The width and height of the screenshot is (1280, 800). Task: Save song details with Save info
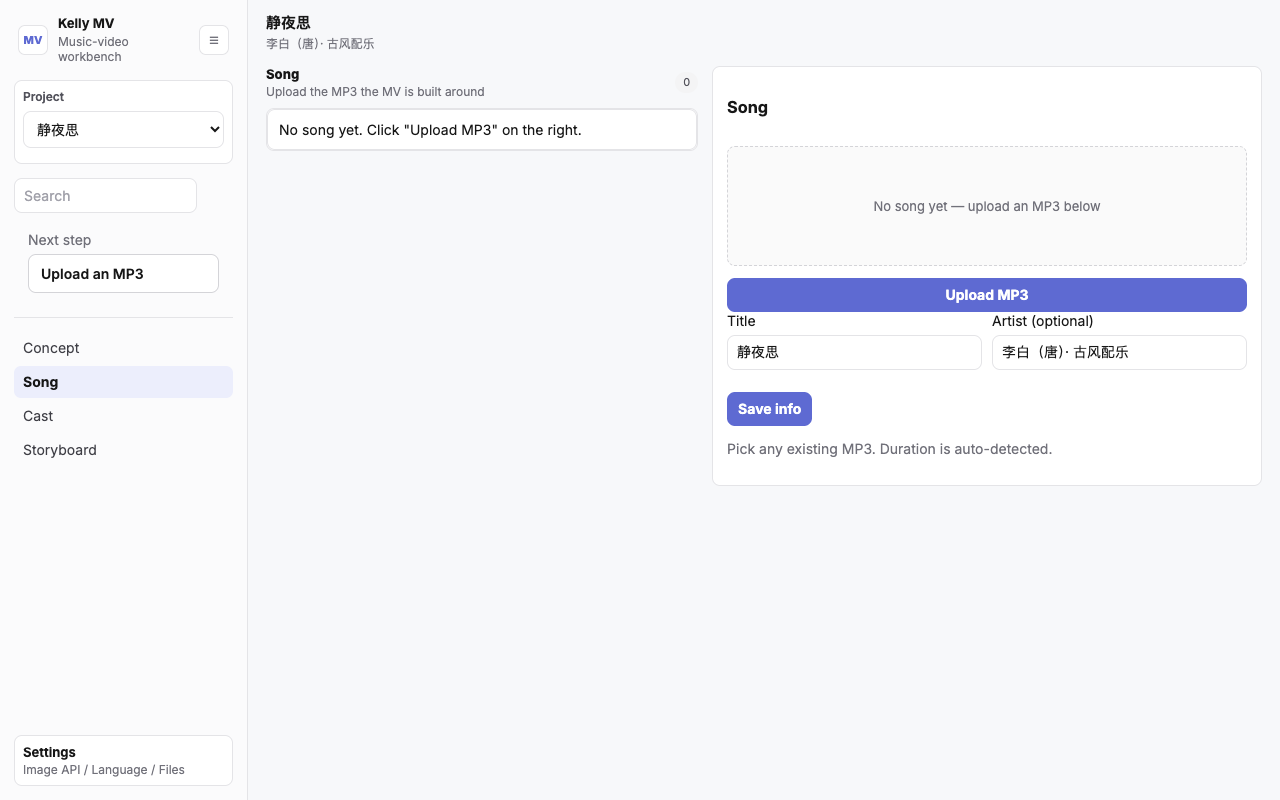point(769,409)
